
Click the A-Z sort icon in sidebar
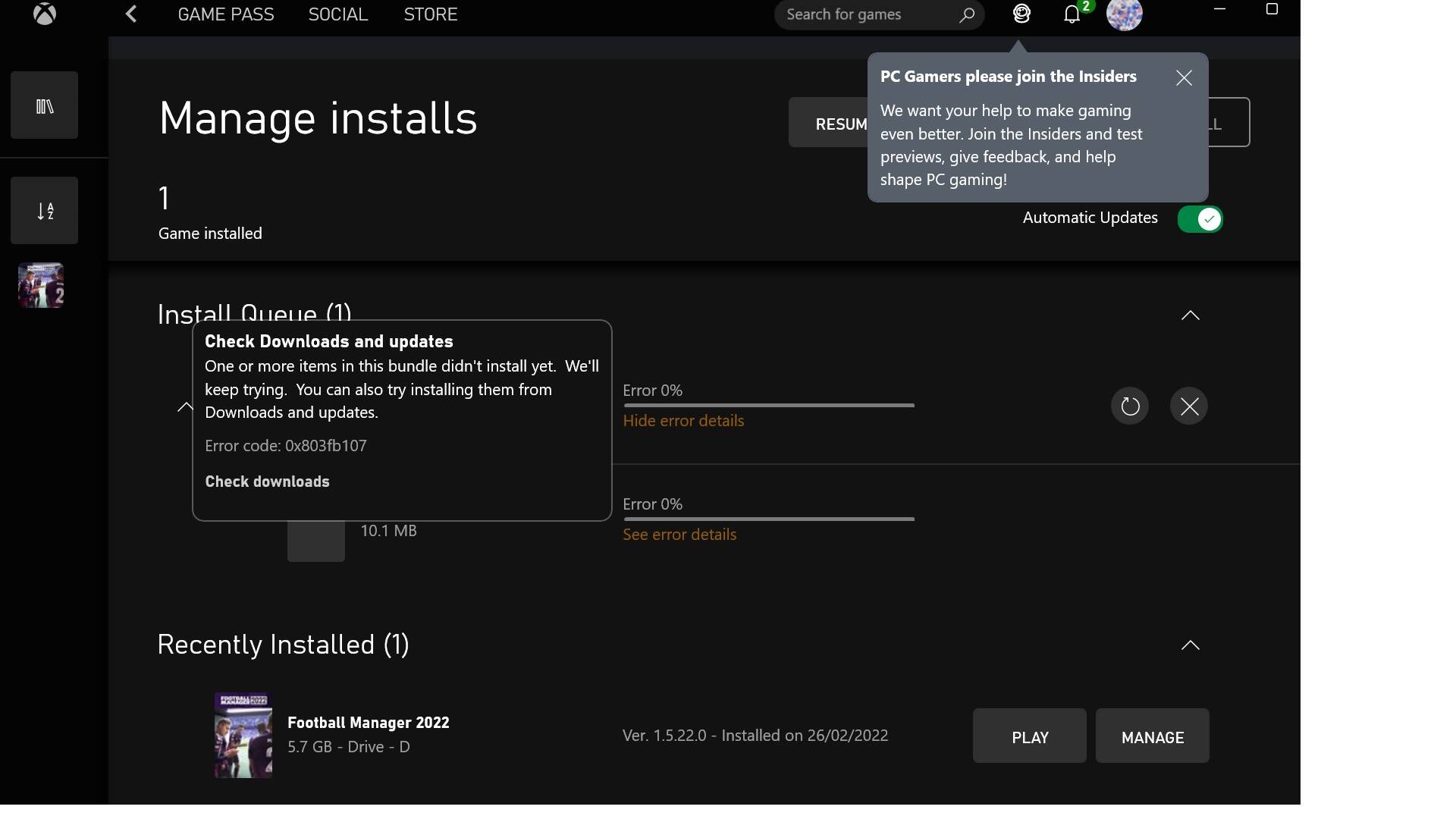pyautogui.click(x=44, y=211)
